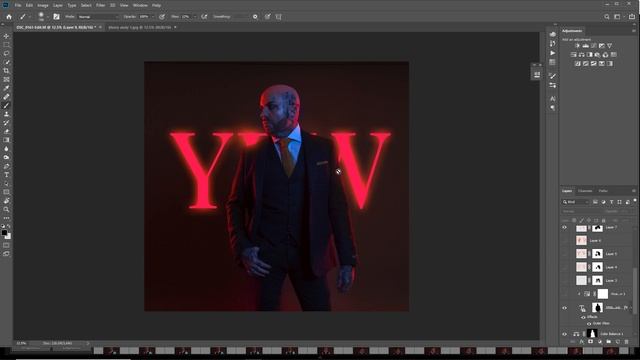Create new group folder icon

pos(609,342)
